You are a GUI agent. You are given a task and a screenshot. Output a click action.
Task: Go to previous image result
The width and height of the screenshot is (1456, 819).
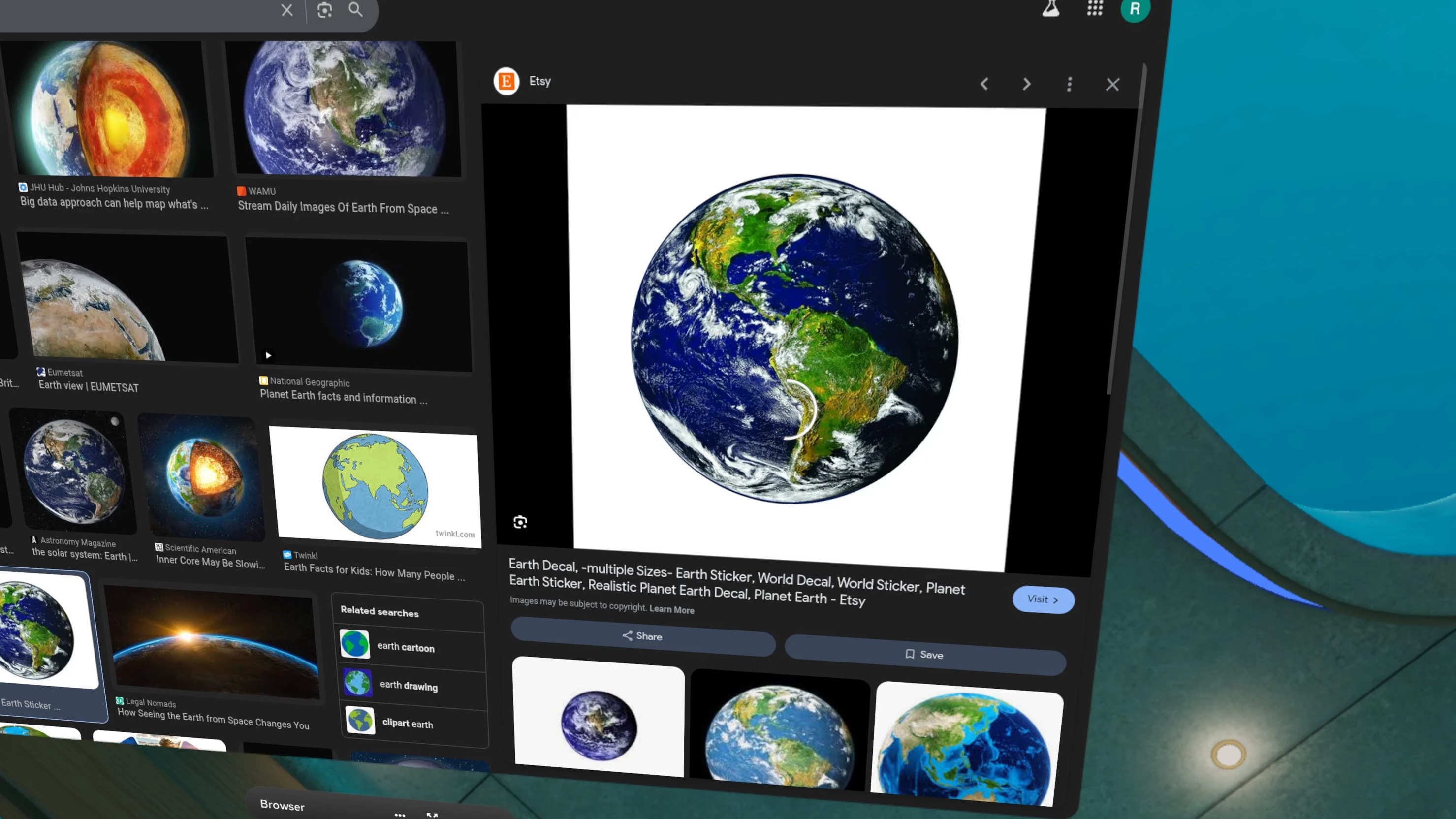coord(984,84)
